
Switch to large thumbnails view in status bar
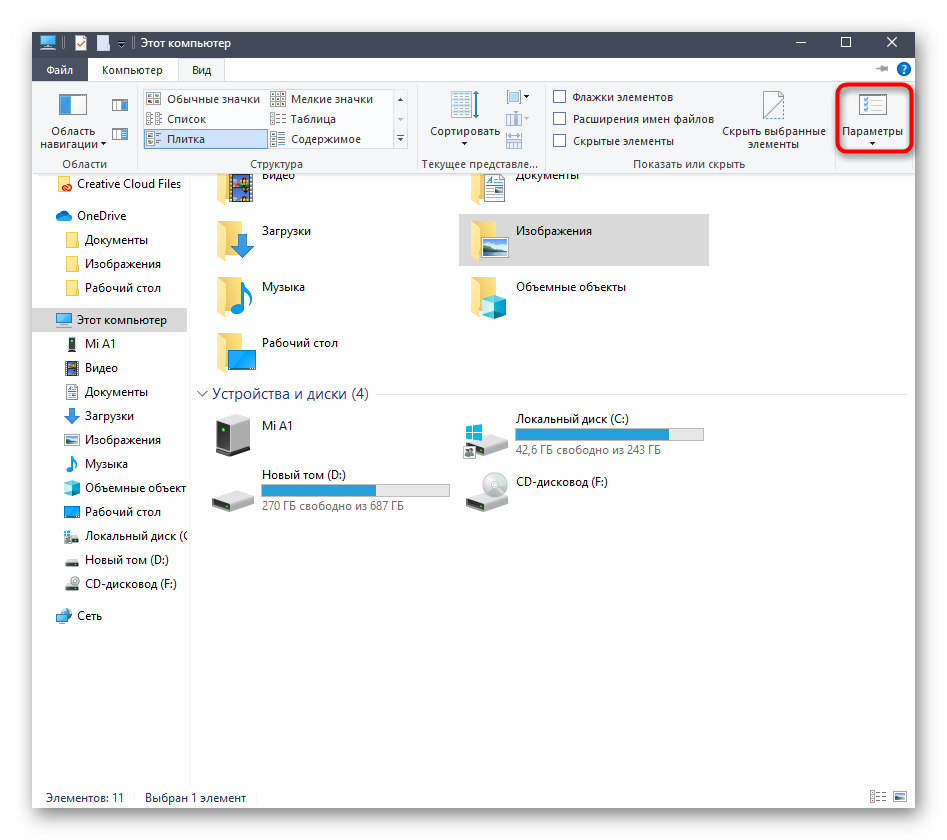[900, 797]
